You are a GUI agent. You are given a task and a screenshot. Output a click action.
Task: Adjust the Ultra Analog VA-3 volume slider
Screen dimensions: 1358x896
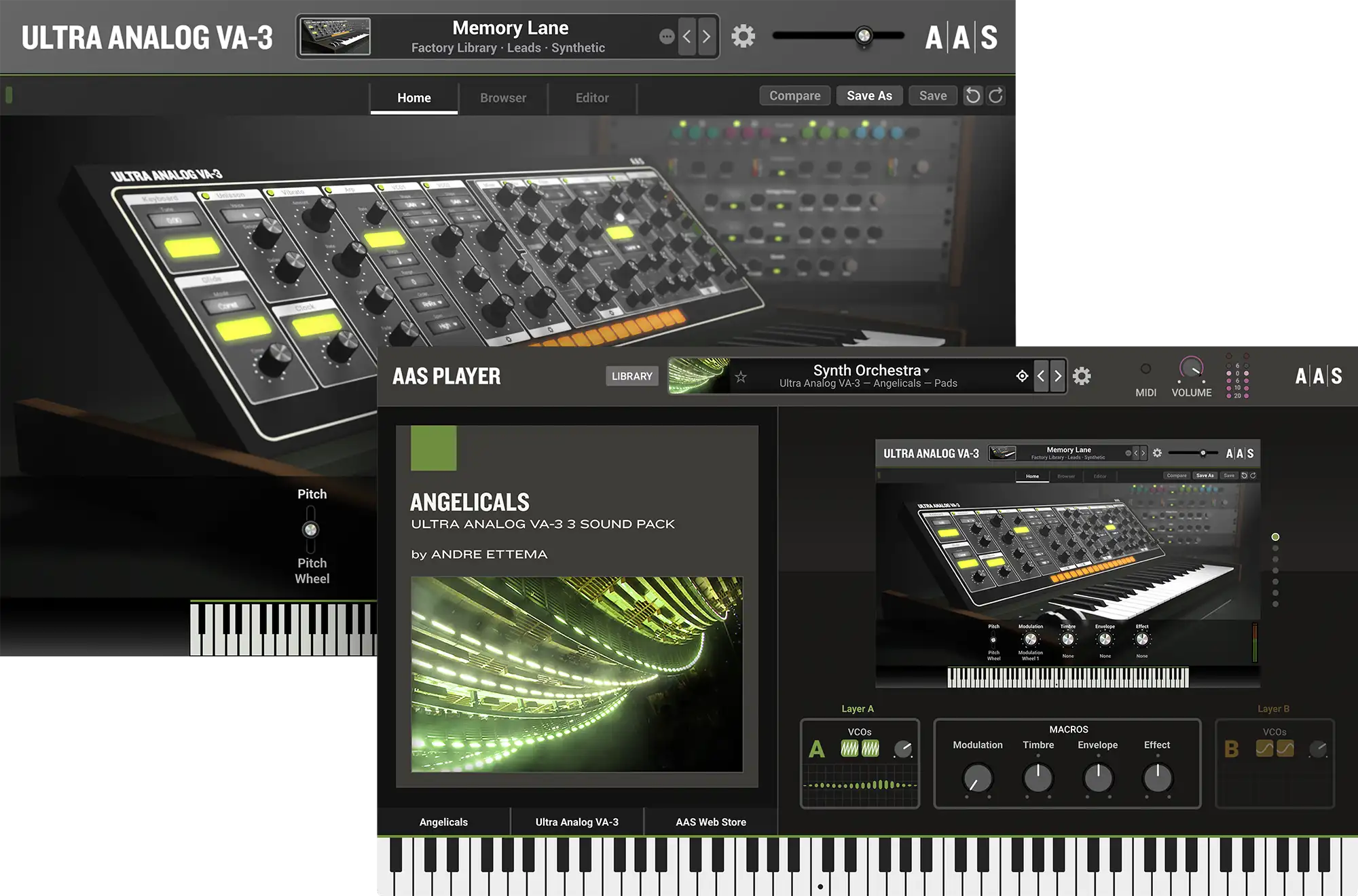coord(864,35)
